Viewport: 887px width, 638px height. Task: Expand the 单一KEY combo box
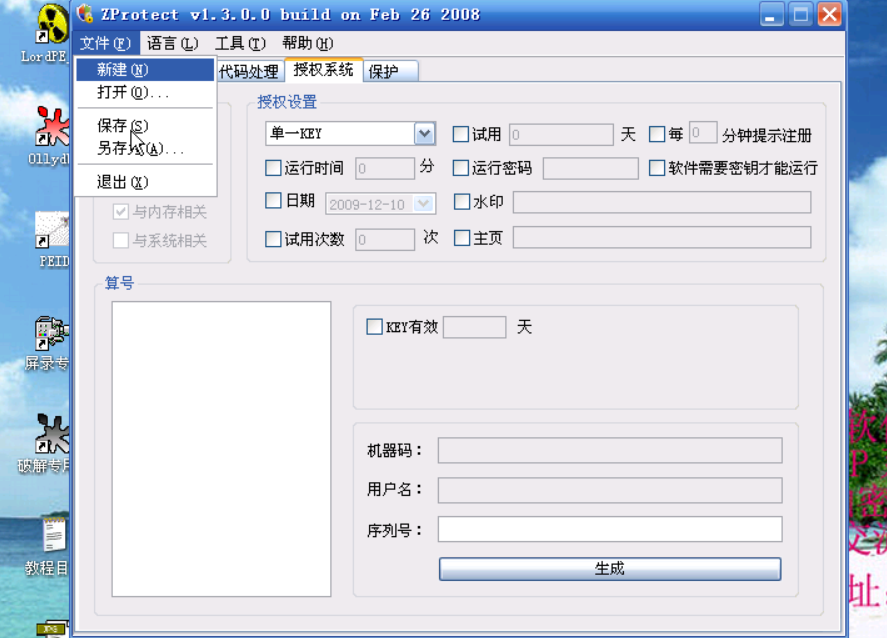pos(424,134)
